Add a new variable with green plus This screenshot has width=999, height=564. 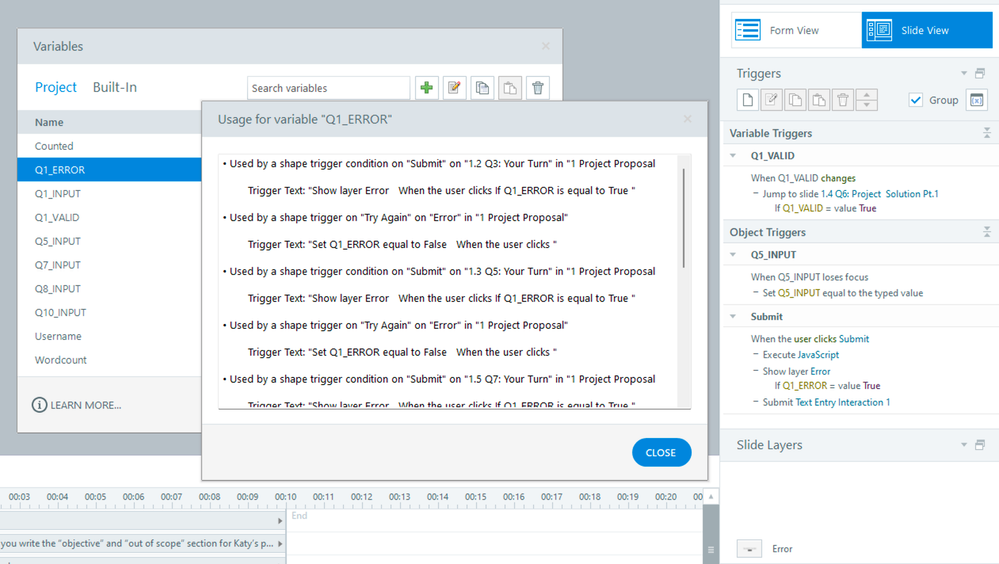pyautogui.click(x=427, y=88)
